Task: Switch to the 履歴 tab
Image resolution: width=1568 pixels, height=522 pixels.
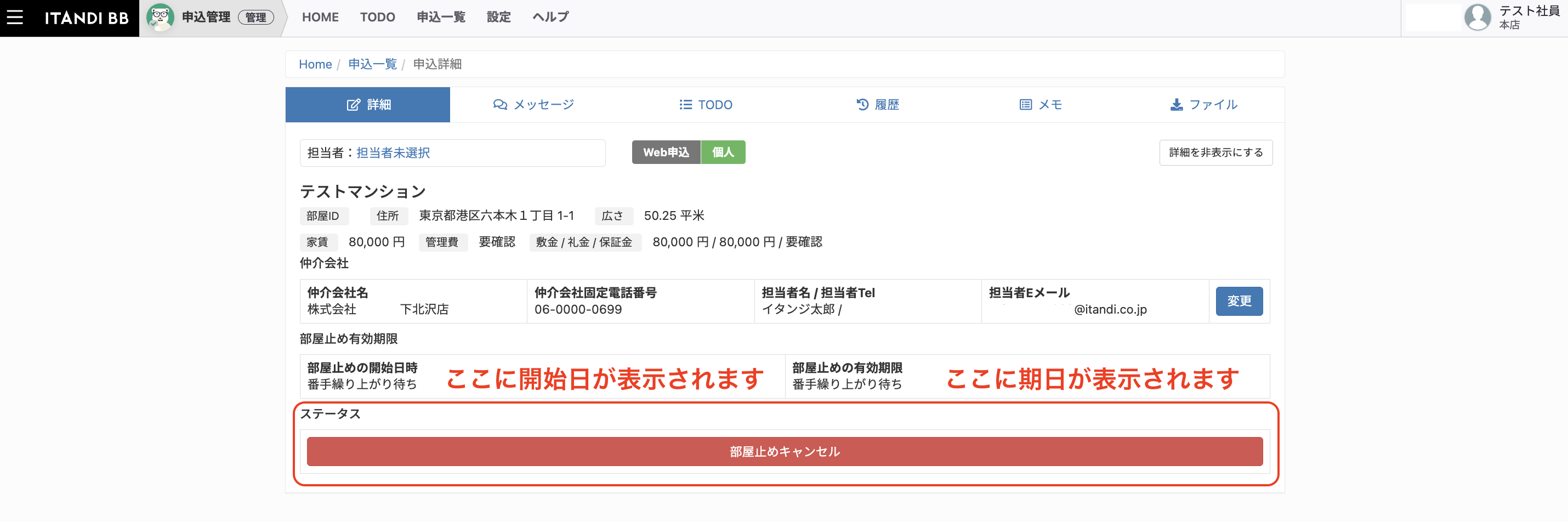Action: (x=877, y=105)
